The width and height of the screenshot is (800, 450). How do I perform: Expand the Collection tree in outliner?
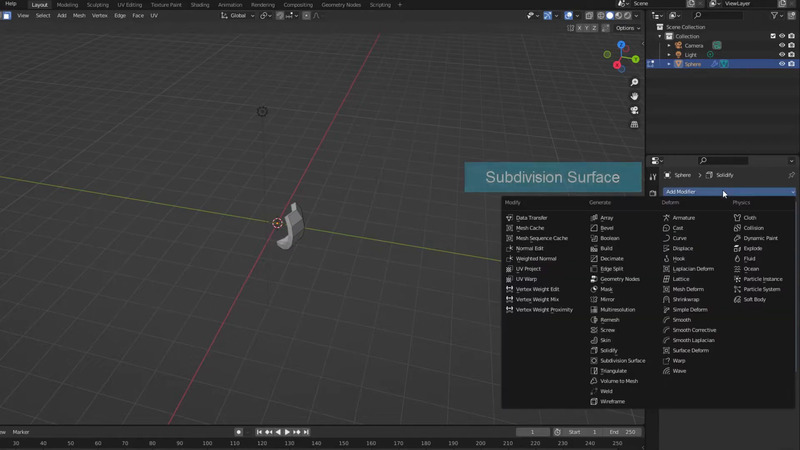(661, 36)
